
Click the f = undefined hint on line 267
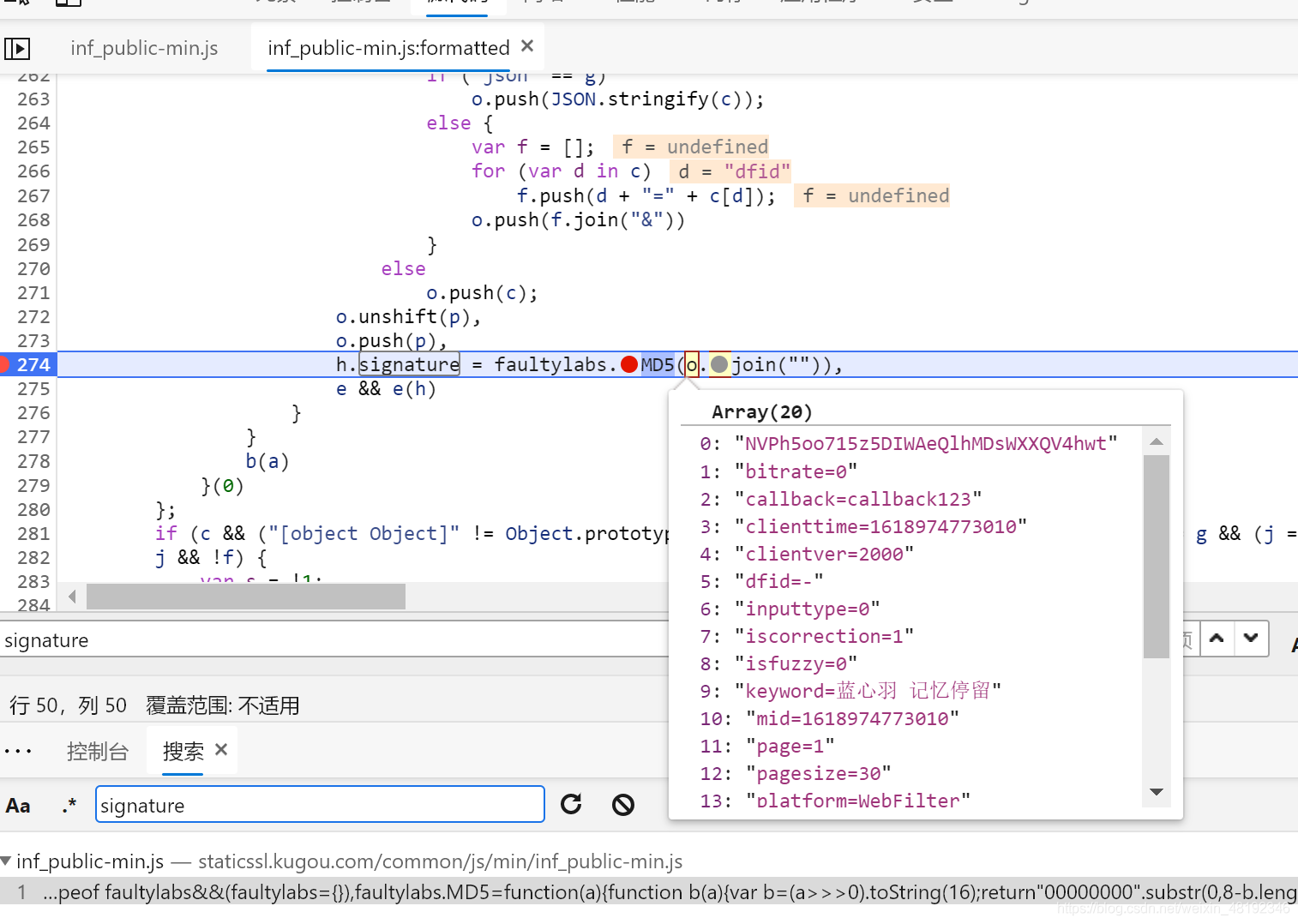pos(872,196)
